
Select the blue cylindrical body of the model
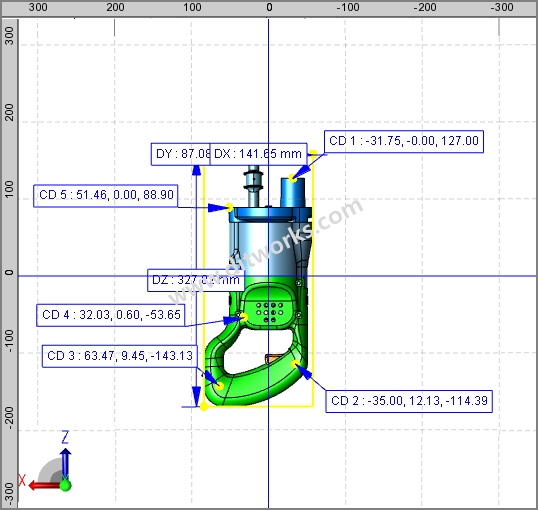[269, 247]
